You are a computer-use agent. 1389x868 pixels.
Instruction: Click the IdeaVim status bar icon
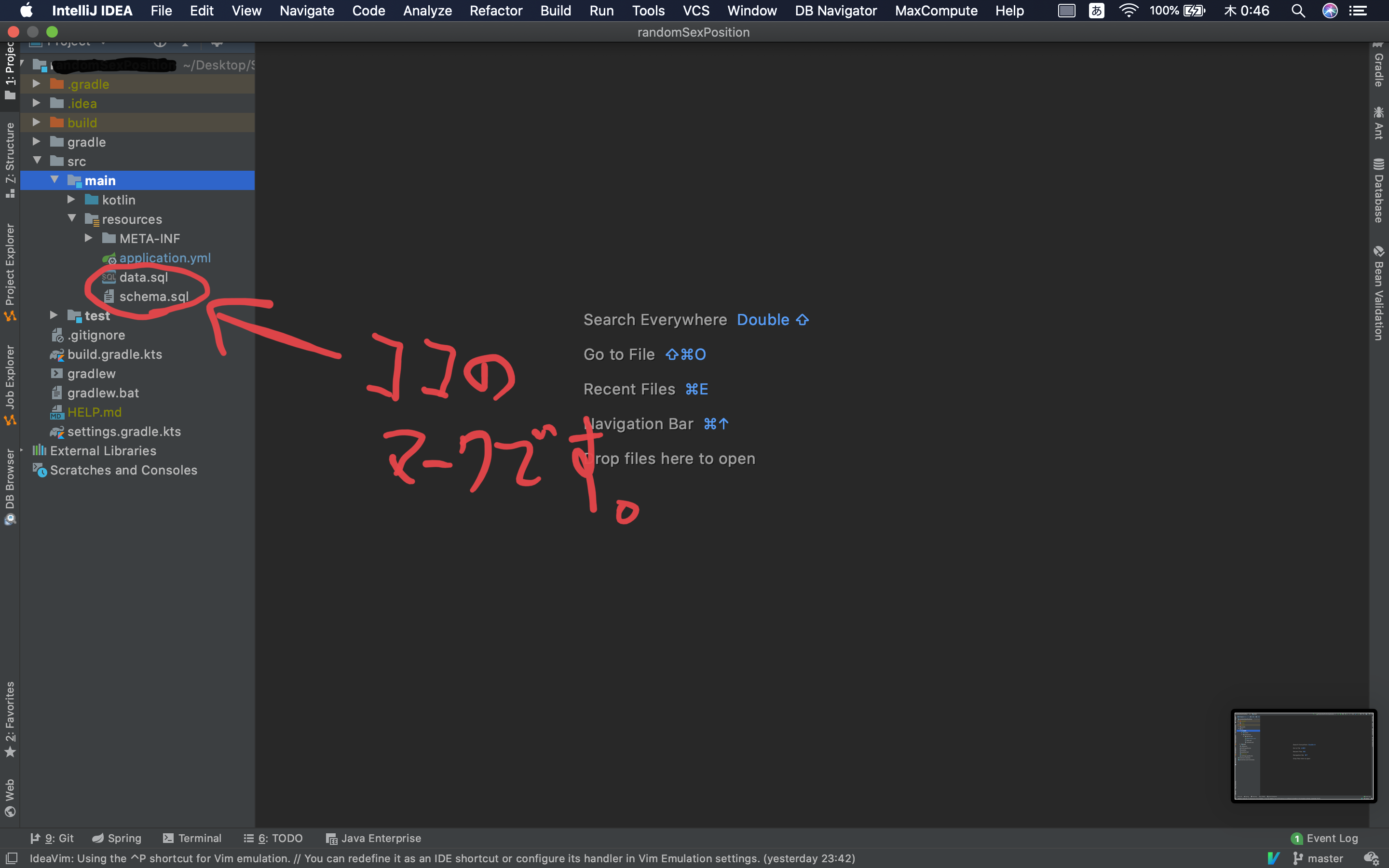point(1273,858)
